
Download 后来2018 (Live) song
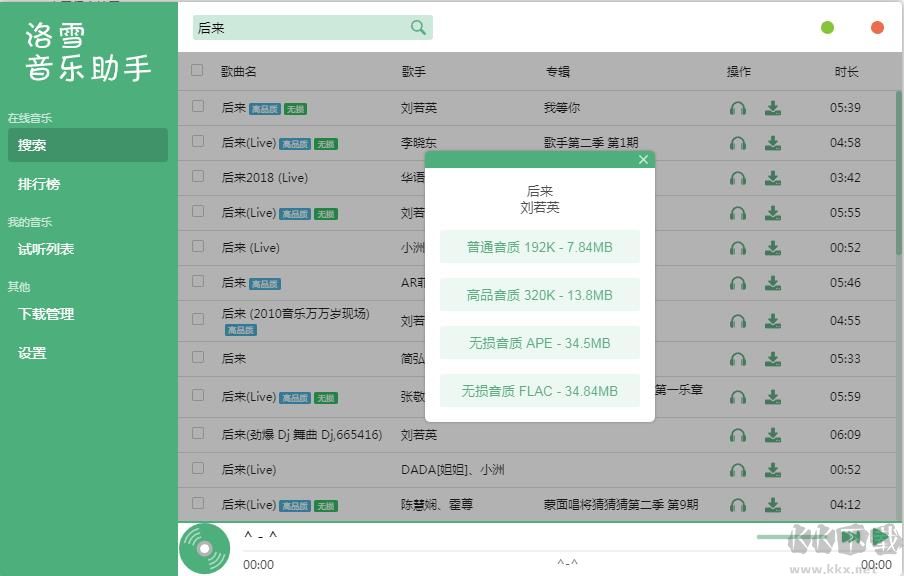[x=773, y=178]
